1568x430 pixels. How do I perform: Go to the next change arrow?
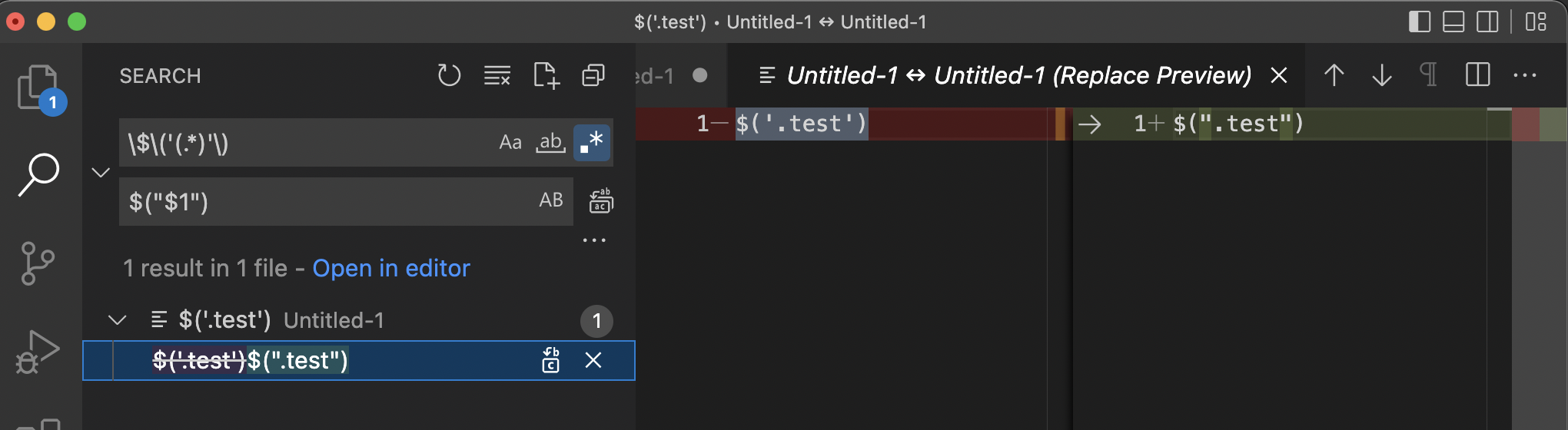click(1381, 75)
